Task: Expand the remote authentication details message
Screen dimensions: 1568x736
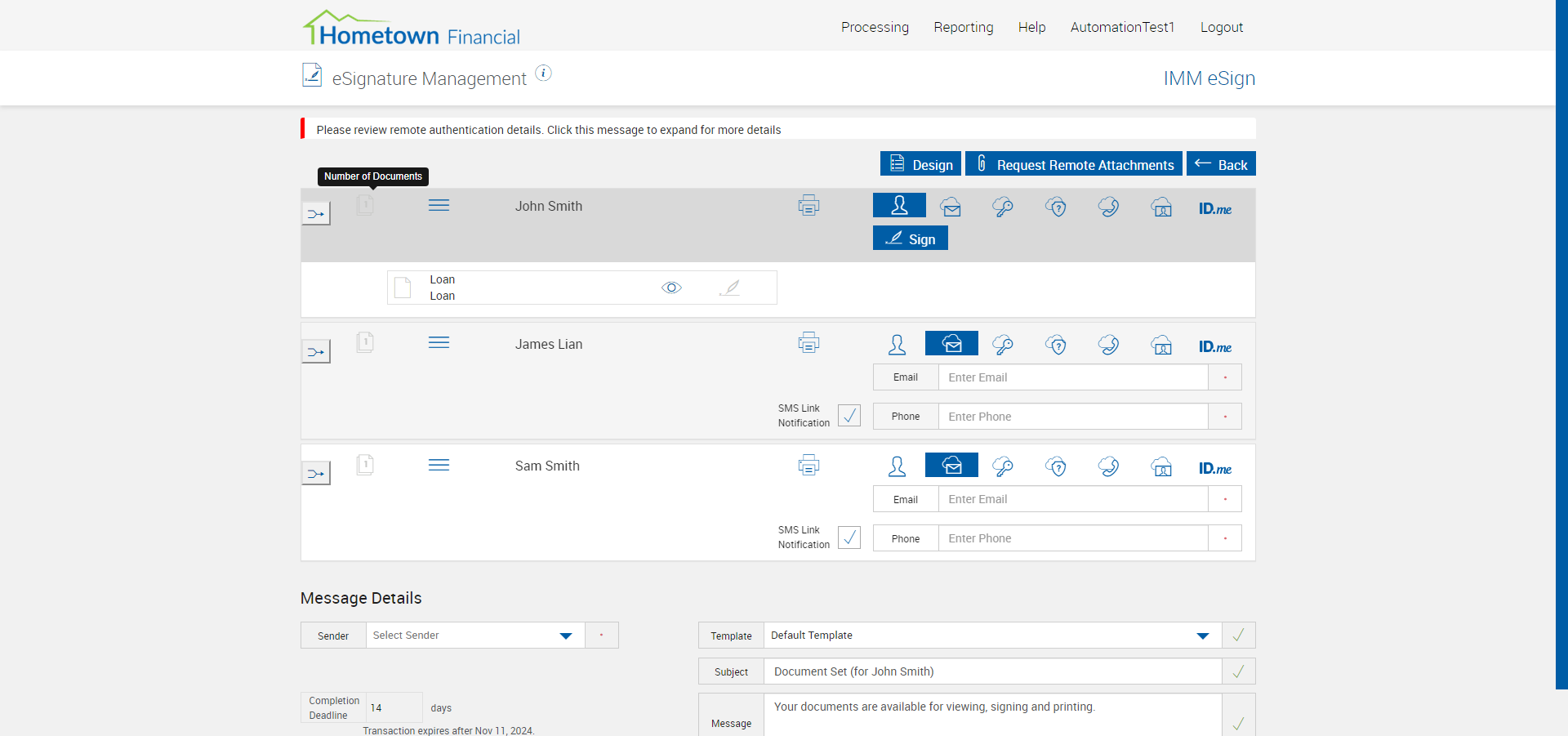Action: [x=777, y=129]
